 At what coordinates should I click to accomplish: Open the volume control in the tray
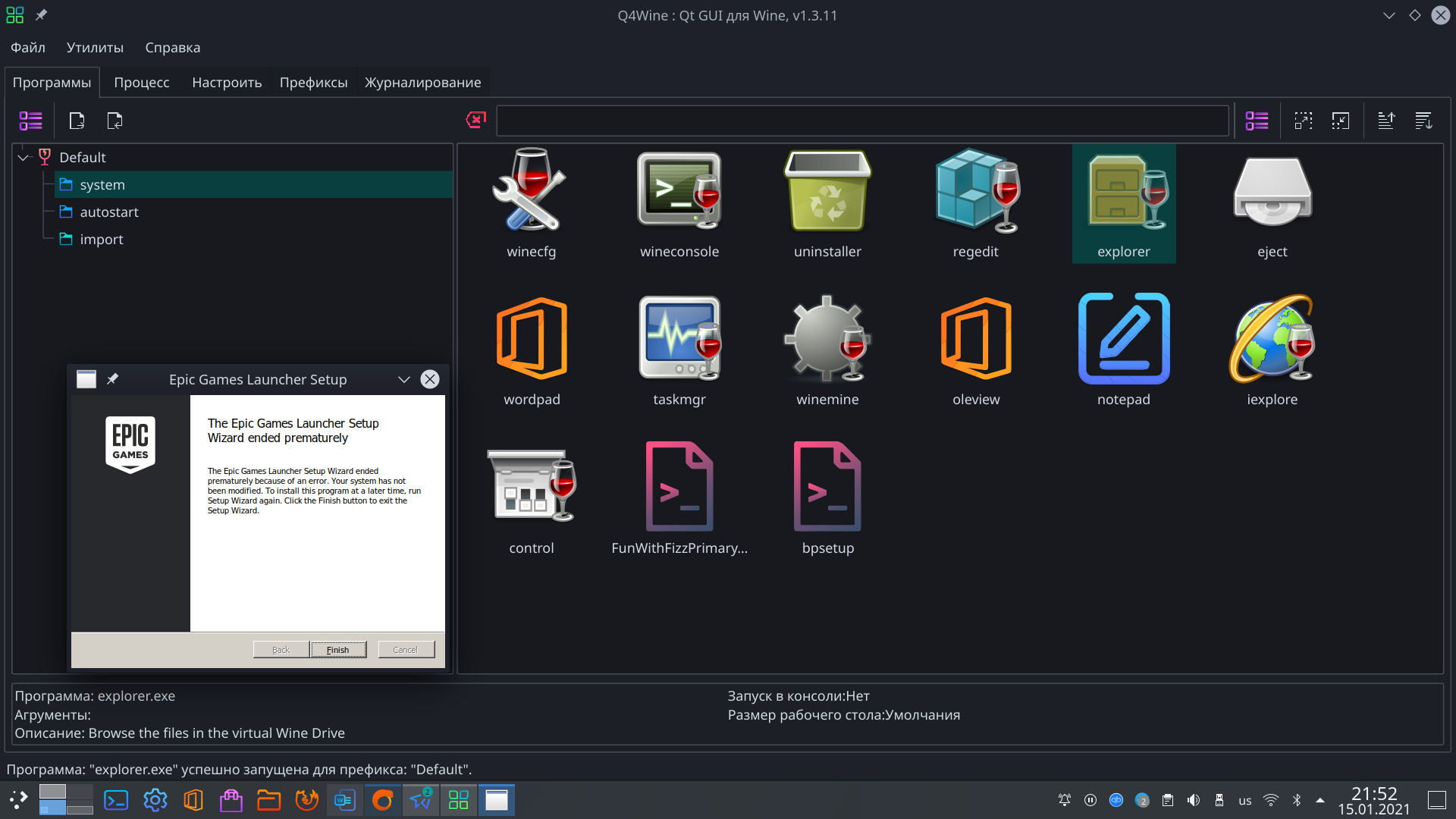tap(1194, 800)
